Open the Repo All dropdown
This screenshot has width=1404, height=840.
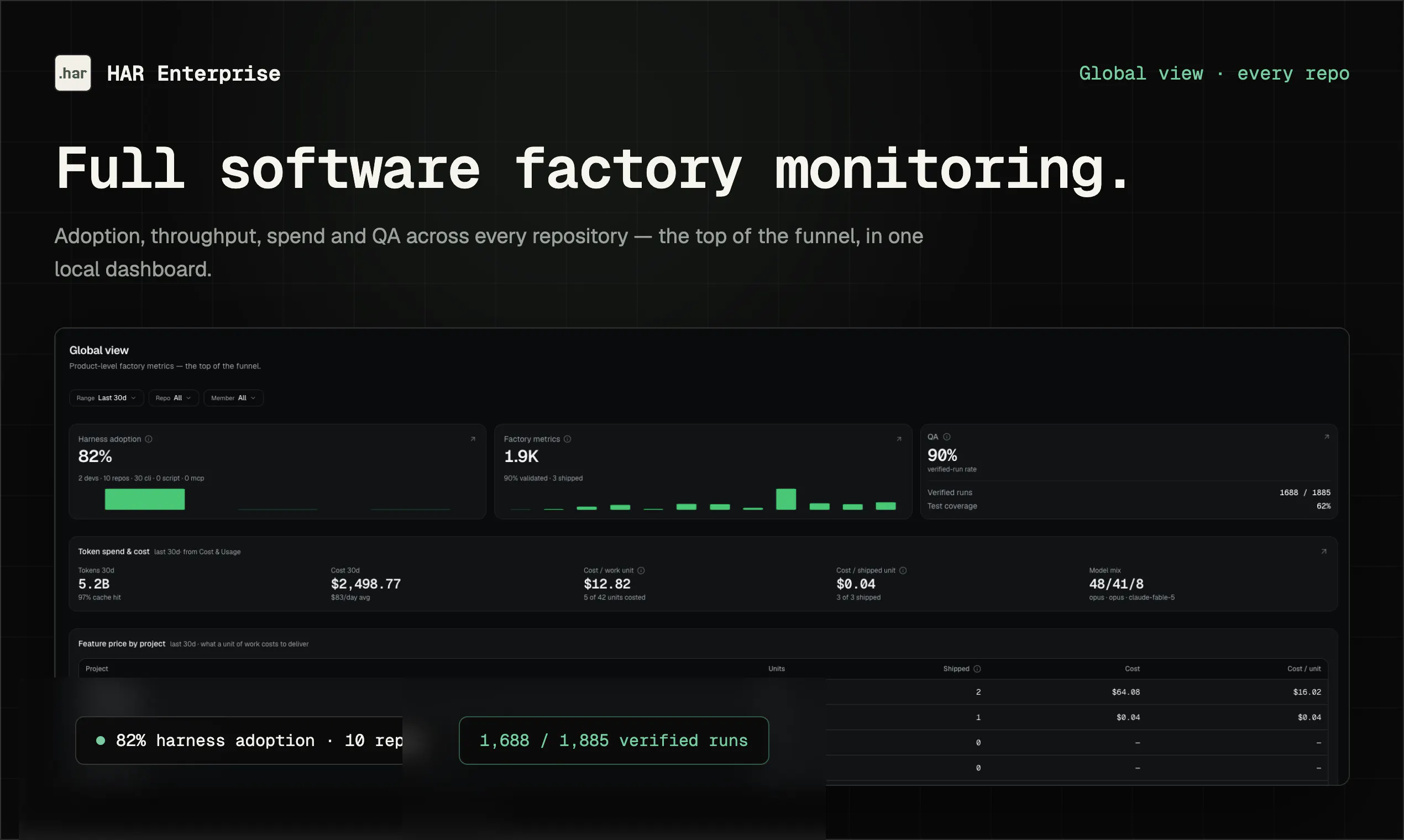174,398
